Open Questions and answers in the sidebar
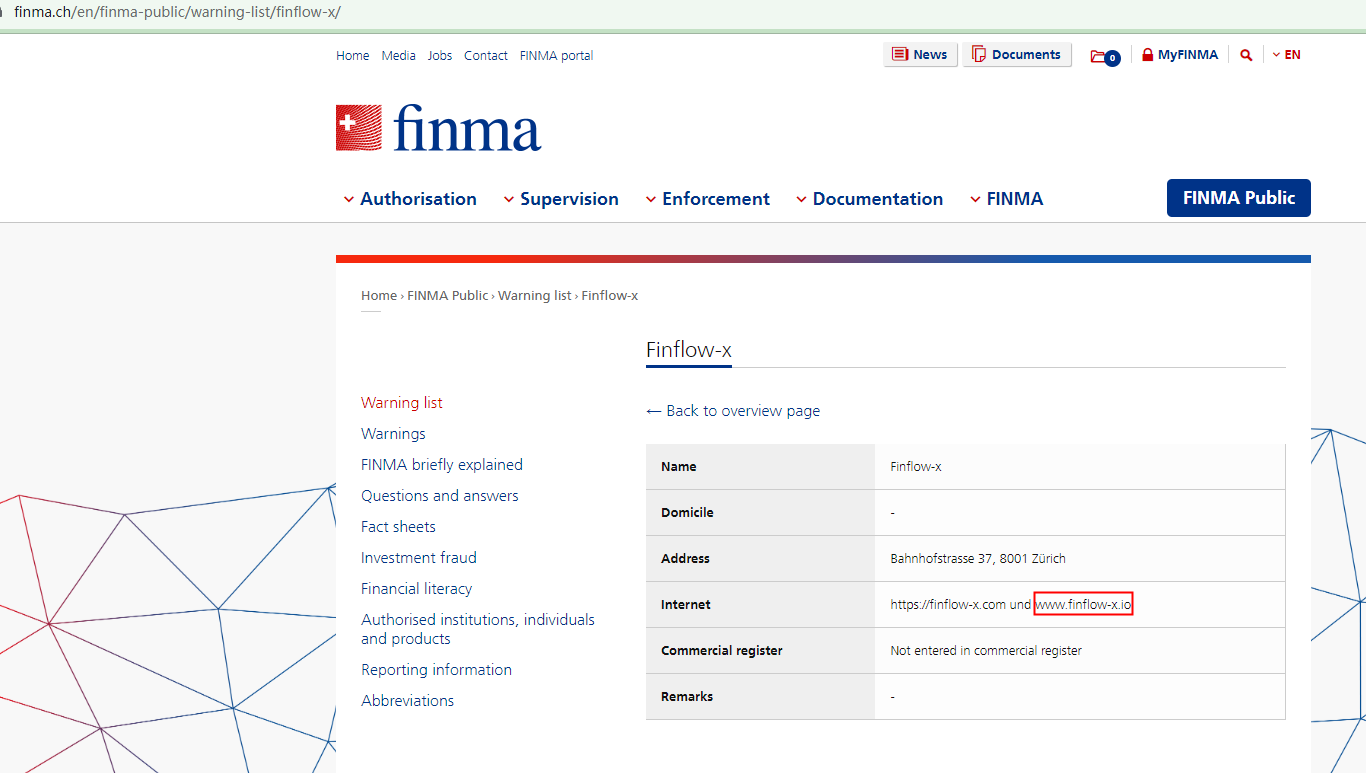The width and height of the screenshot is (1366, 773). [x=439, y=496]
